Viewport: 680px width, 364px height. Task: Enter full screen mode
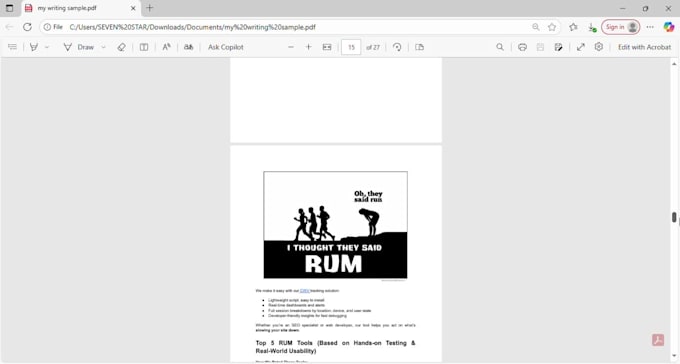coord(581,47)
